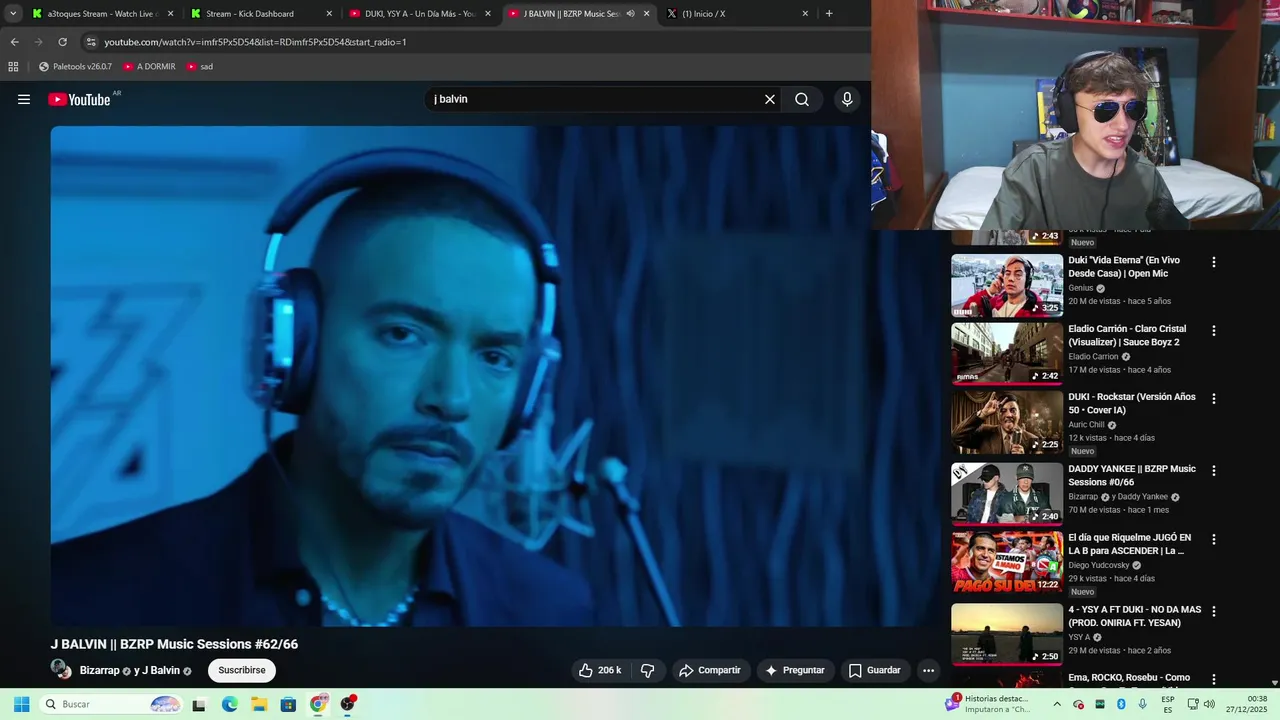Open the Historias destacadas news widget
The width and height of the screenshot is (1280, 720).
pyautogui.click(x=988, y=704)
